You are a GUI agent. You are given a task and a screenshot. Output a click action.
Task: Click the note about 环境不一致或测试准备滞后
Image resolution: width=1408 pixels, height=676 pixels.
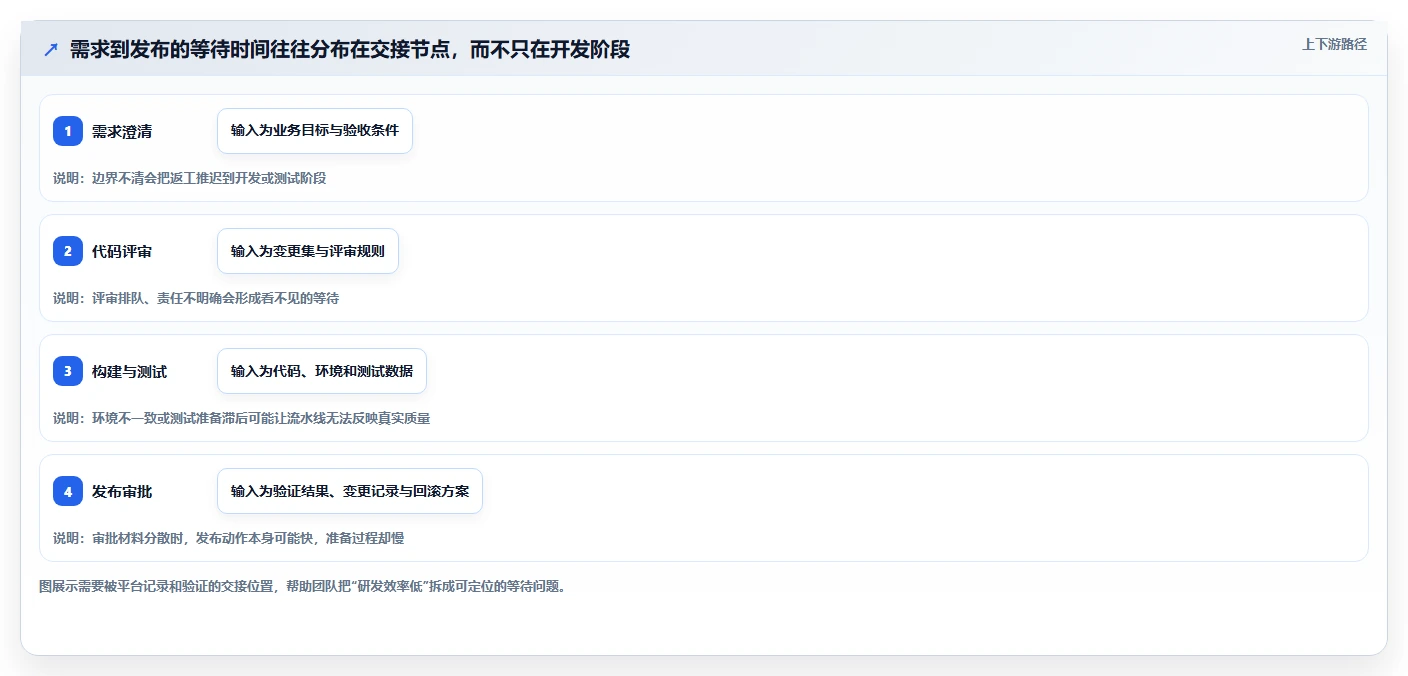[242, 418]
